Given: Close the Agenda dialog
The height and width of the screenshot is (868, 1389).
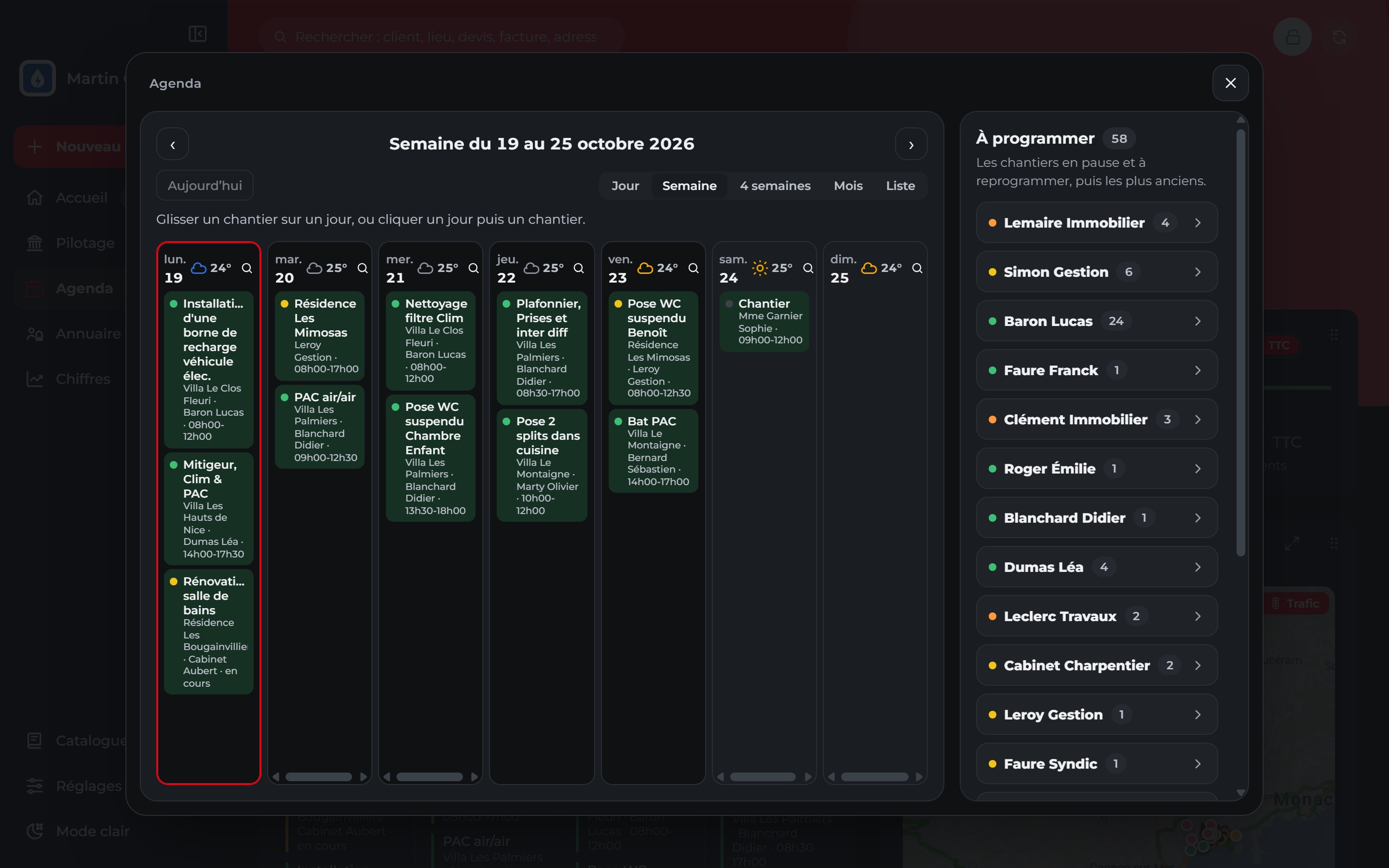Looking at the screenshot, I should coord(1231,83).
